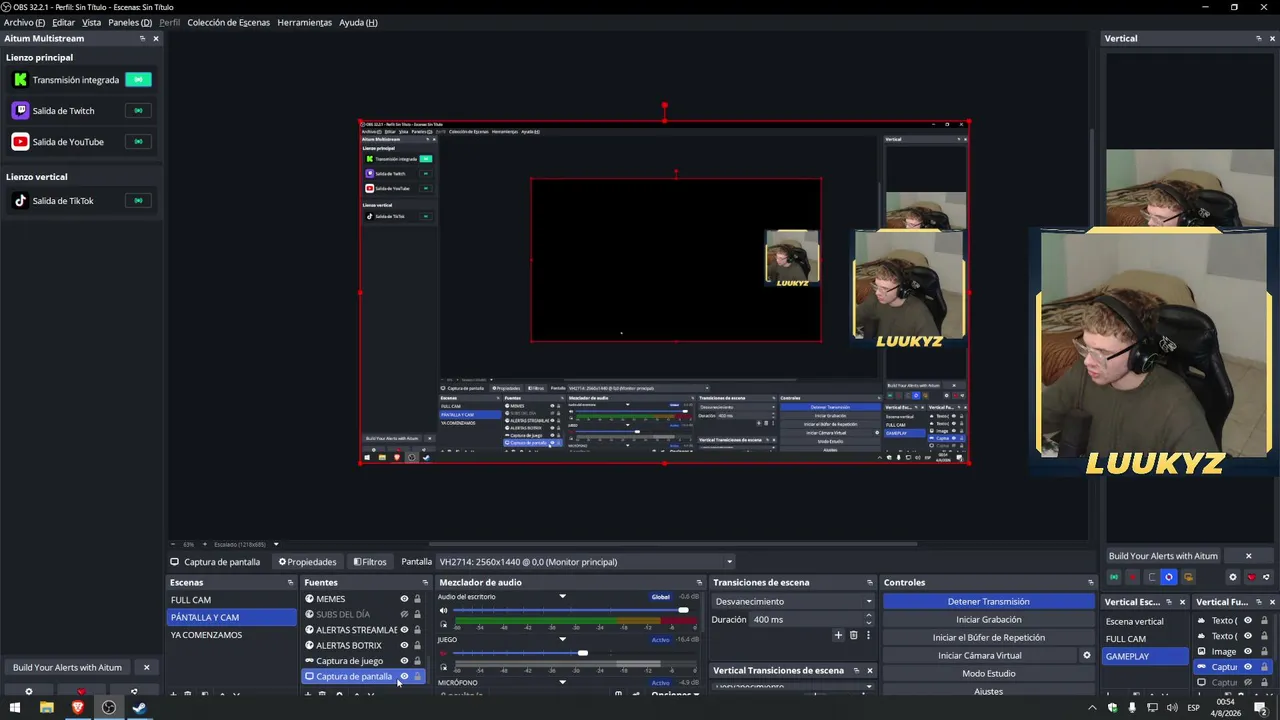Open virtual camera settings gear
This screenshot has width=1280, height=720.
click(x=1087, y=656)
